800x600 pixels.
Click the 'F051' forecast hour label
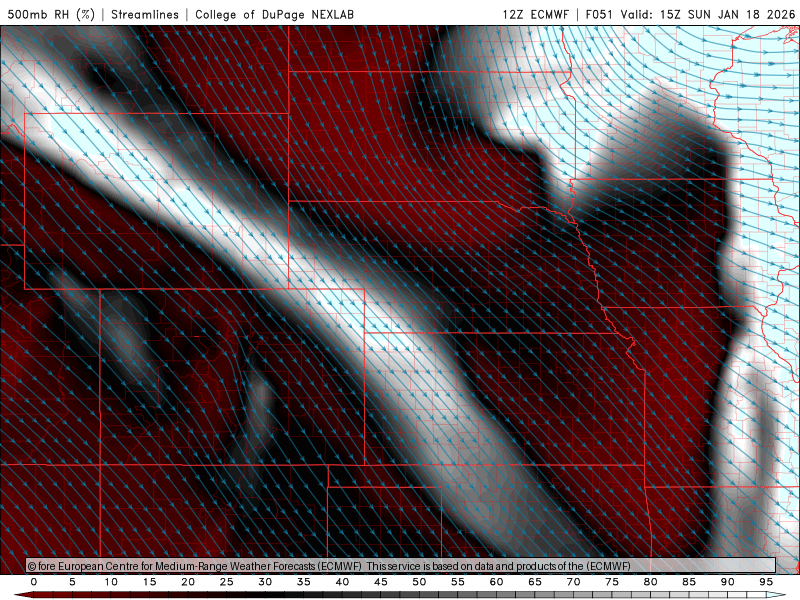pos(599,14)
